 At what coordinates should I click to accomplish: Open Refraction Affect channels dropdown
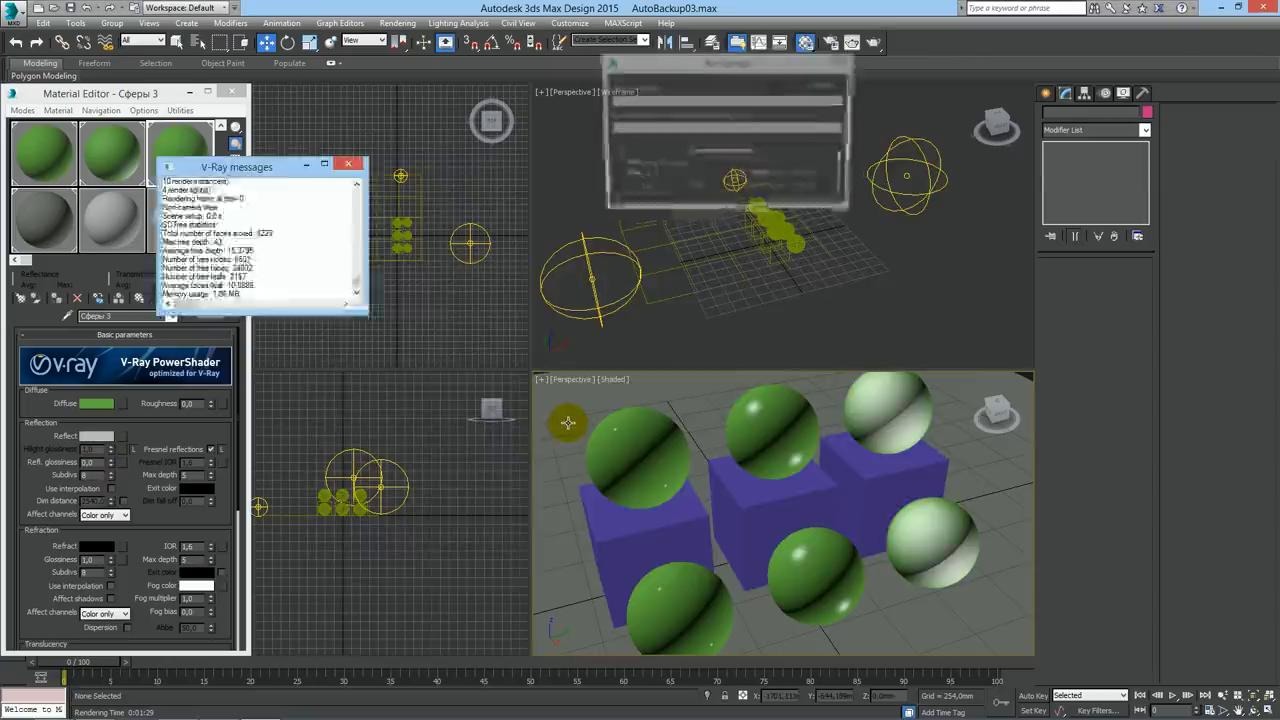point(105,613)
